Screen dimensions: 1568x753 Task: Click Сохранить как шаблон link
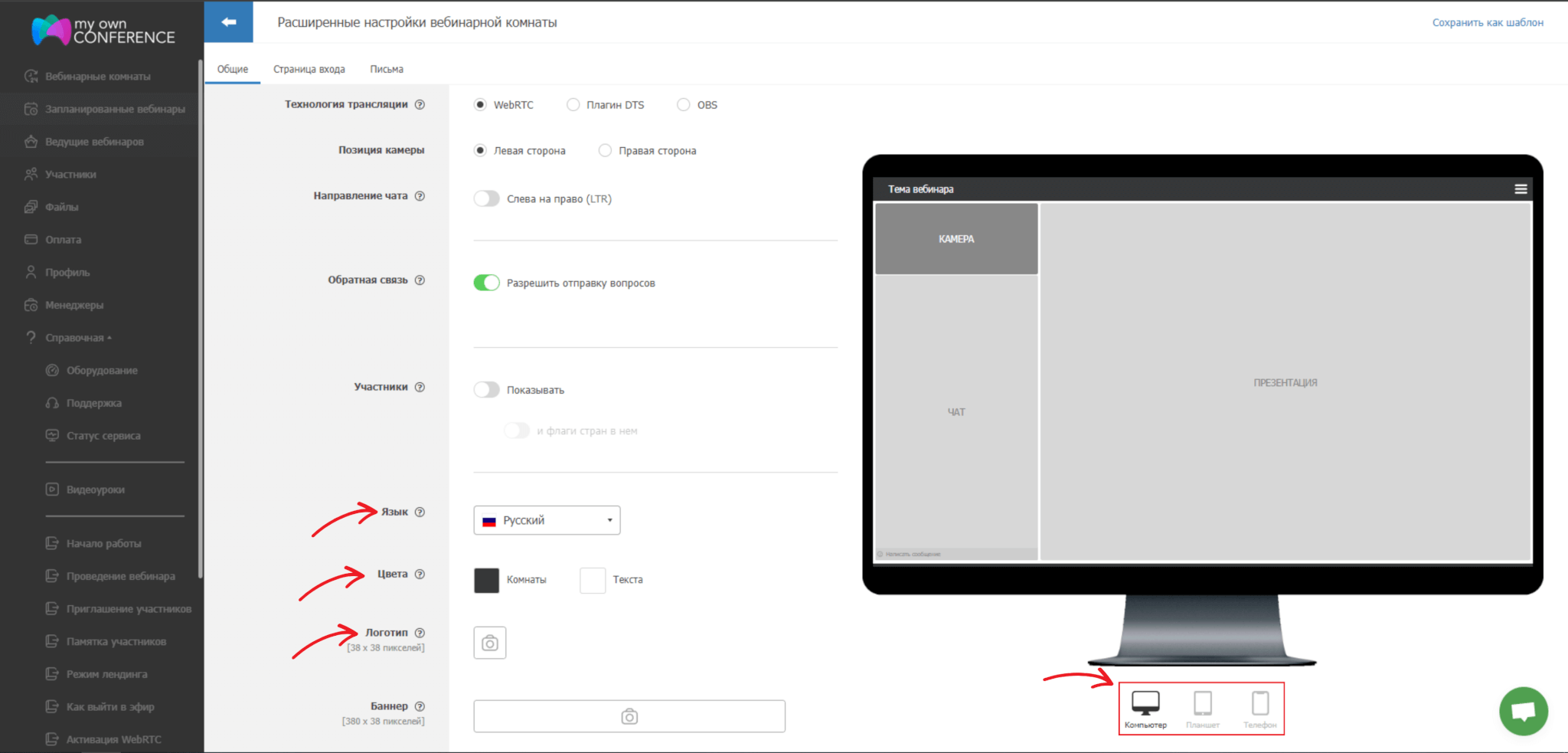pyautogui.click(x=1487, y=23)
